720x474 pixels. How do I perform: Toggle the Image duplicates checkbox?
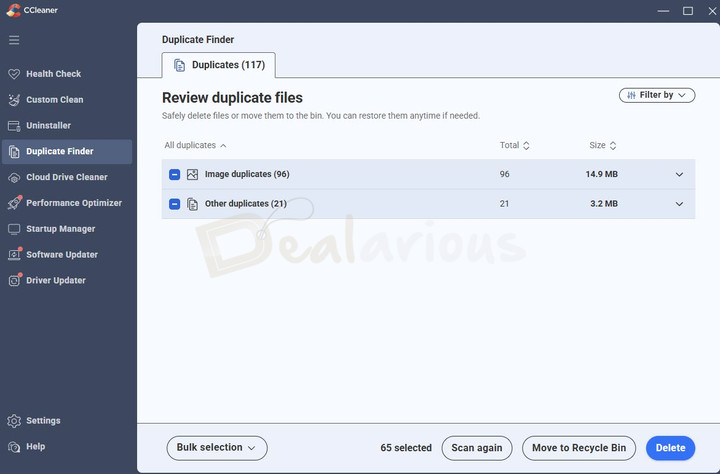click(x=174, y=175)
